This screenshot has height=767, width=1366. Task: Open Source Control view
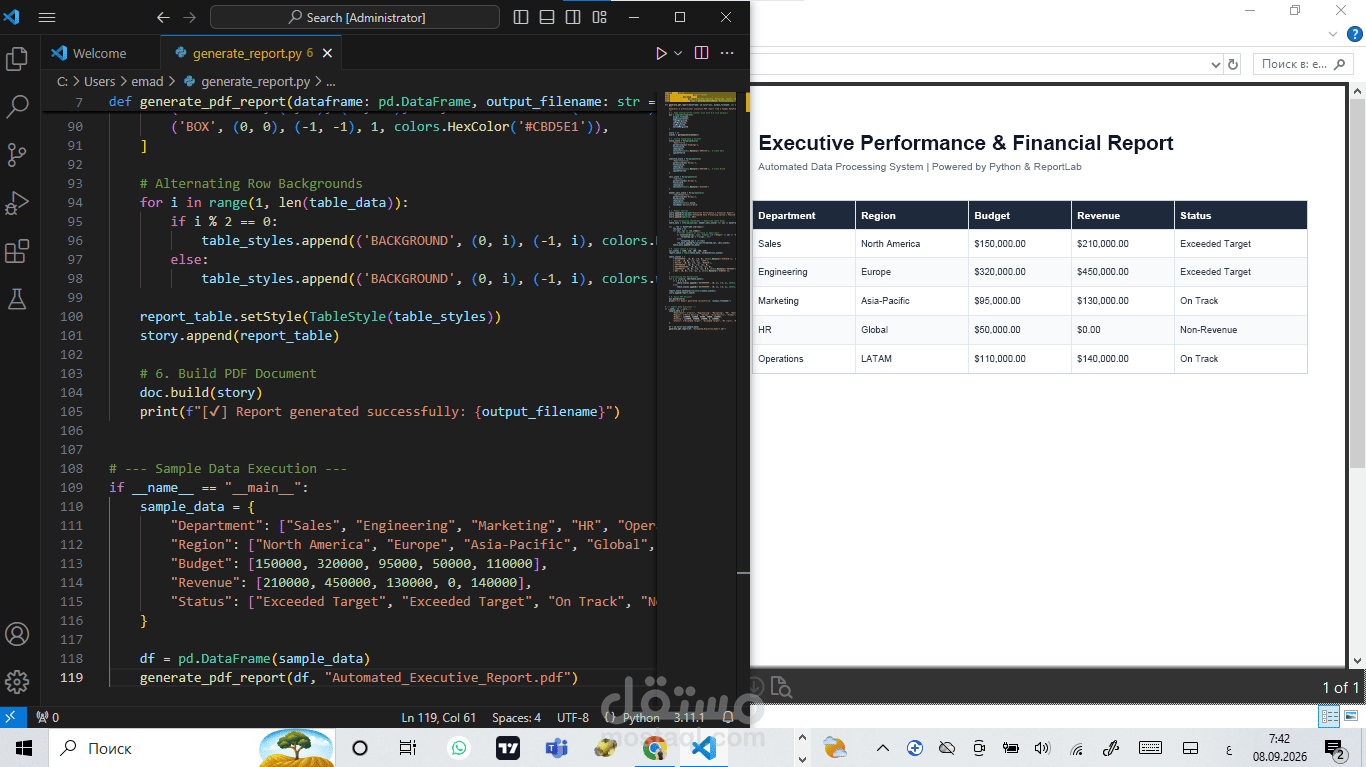pyautogui.click(x=17, y=155)
